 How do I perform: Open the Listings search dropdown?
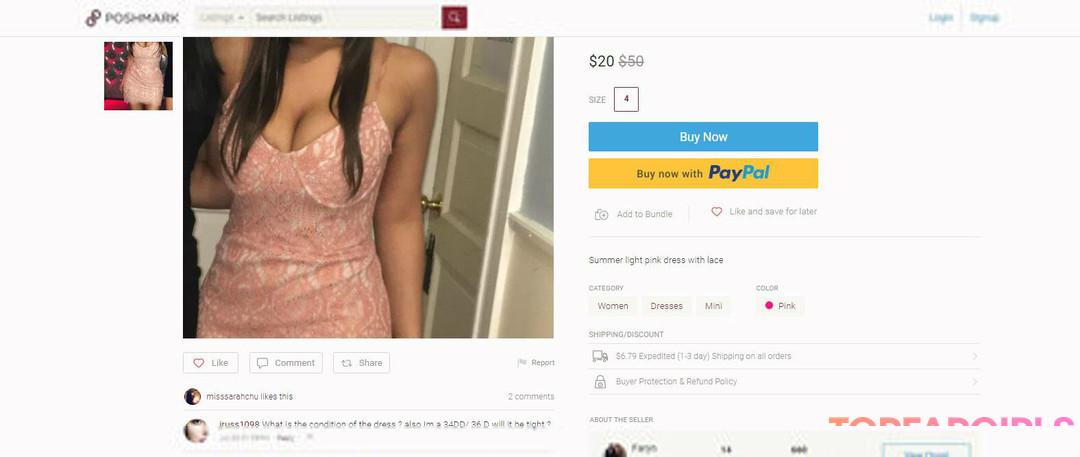point(223,18)
